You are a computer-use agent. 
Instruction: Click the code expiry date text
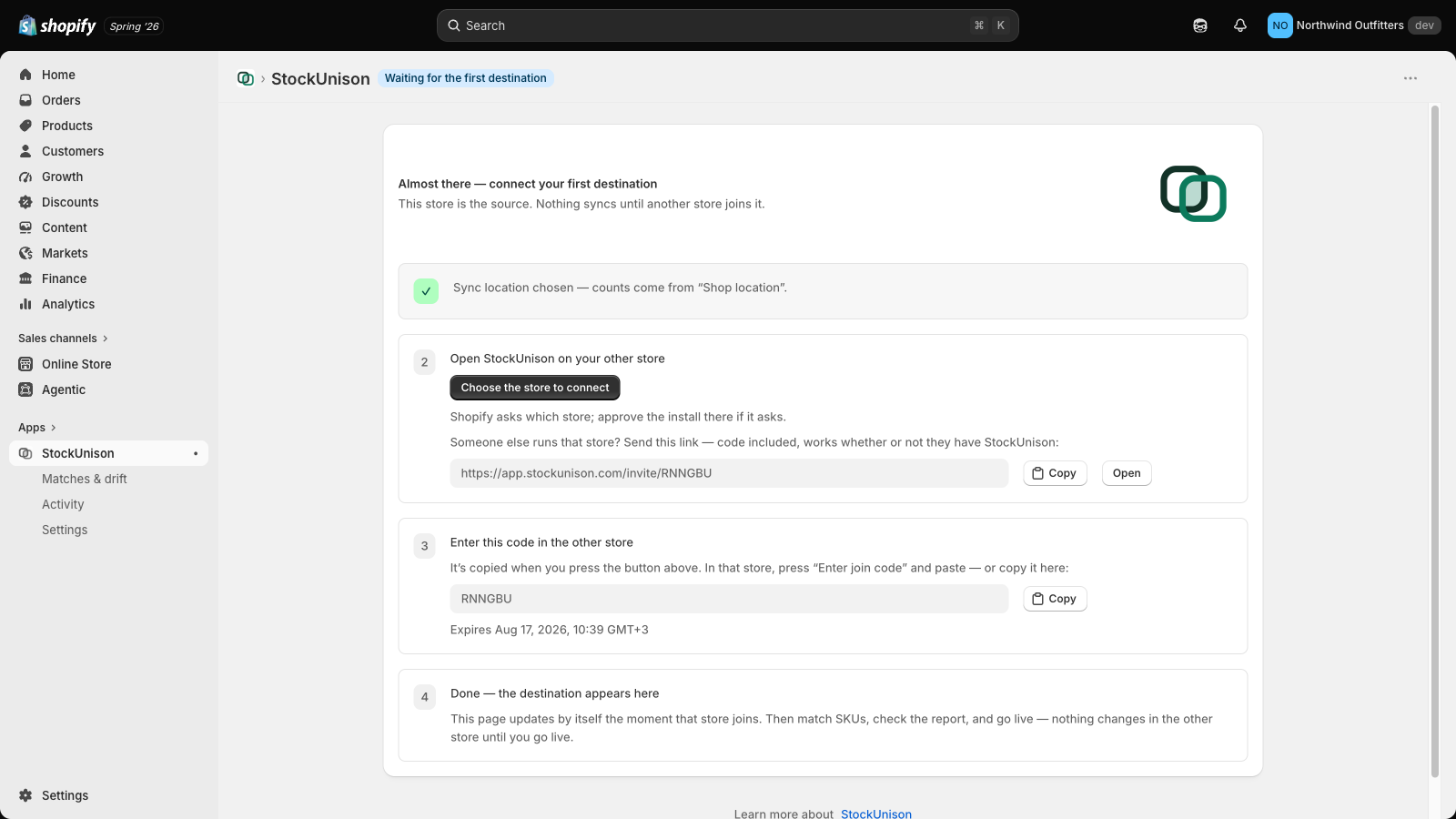click(x=550, y=630)
